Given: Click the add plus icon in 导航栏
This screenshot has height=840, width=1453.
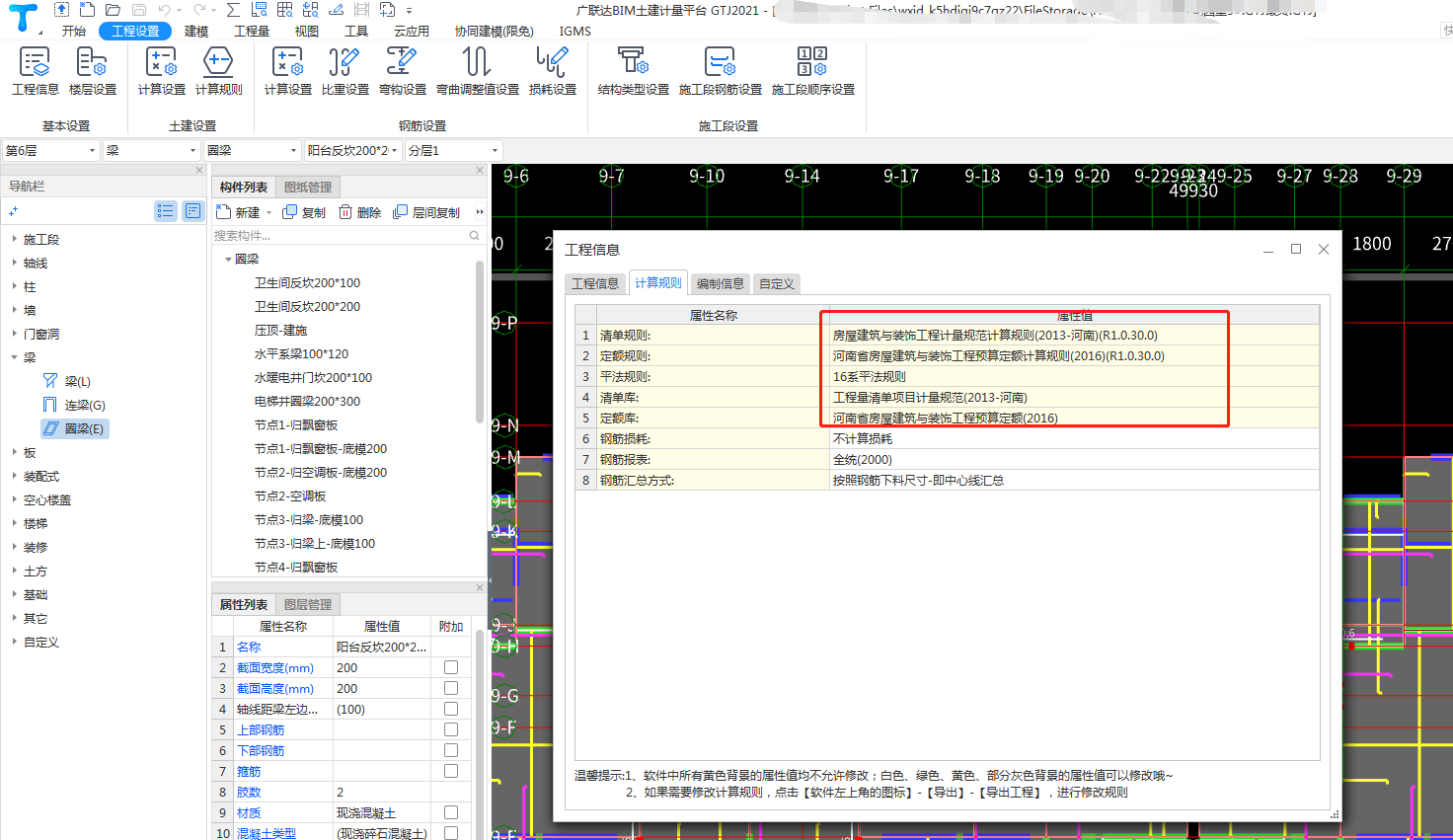Looking at the screenshot, I should click(x=13, y=211).
